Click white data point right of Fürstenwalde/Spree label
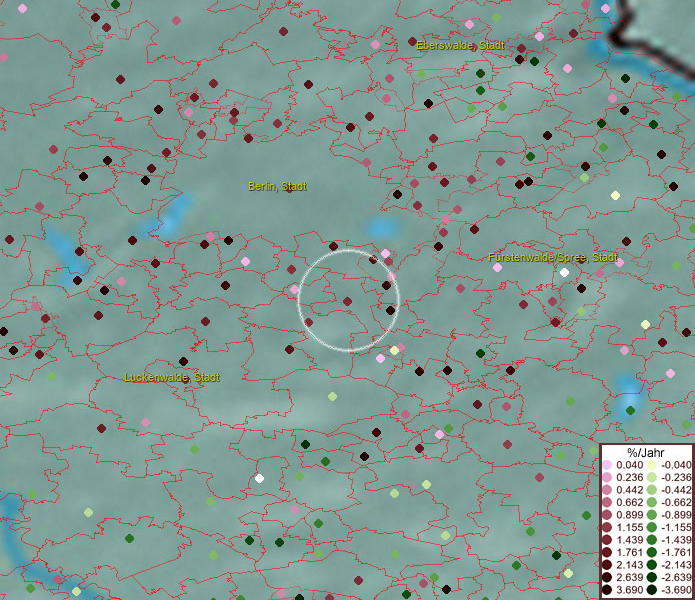Viewport: 695px width, 600px height. click(564, 273)
